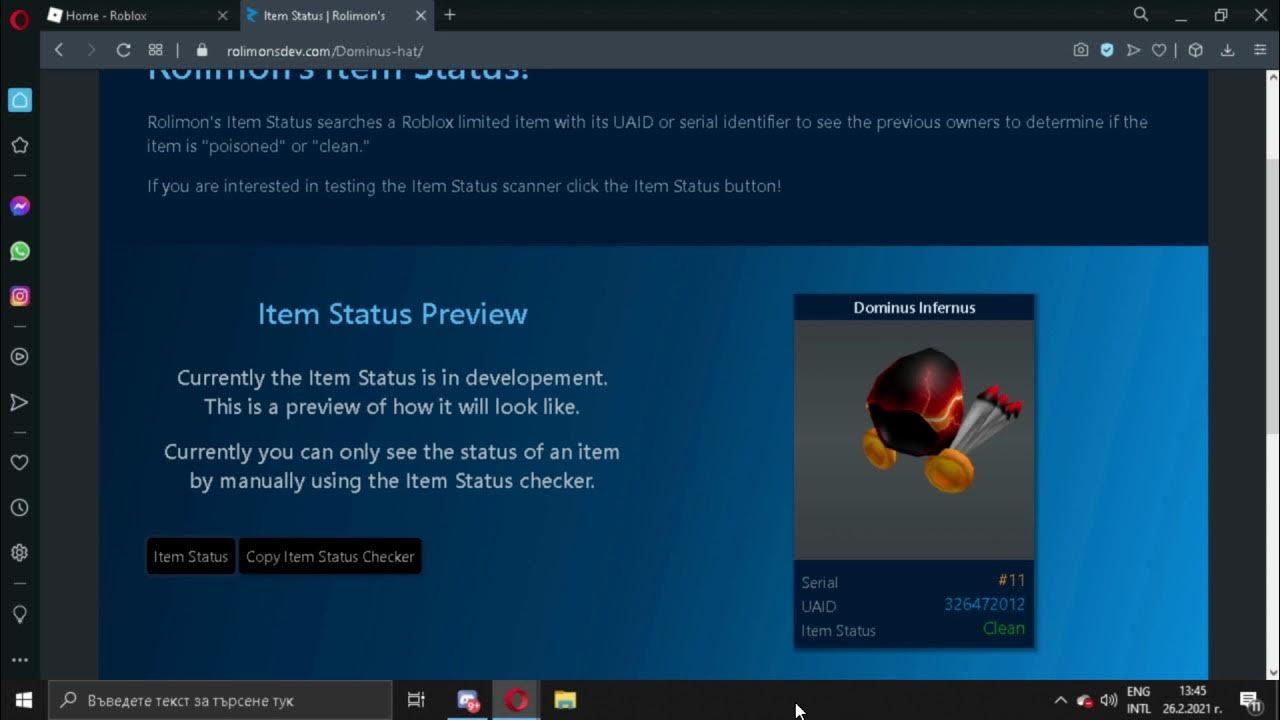Open WhatsApp in the sidebar
The image size is (1280, 720).
point(19,251)
